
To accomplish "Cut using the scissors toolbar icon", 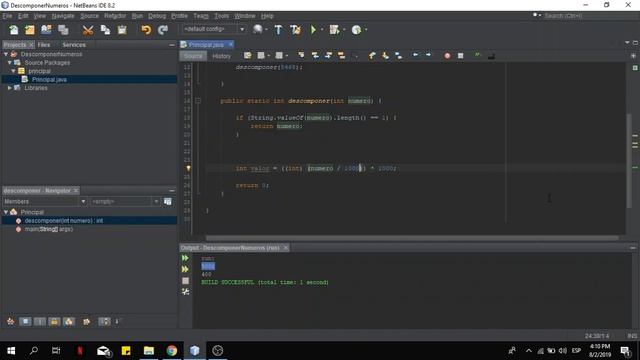I will (88, 30).
